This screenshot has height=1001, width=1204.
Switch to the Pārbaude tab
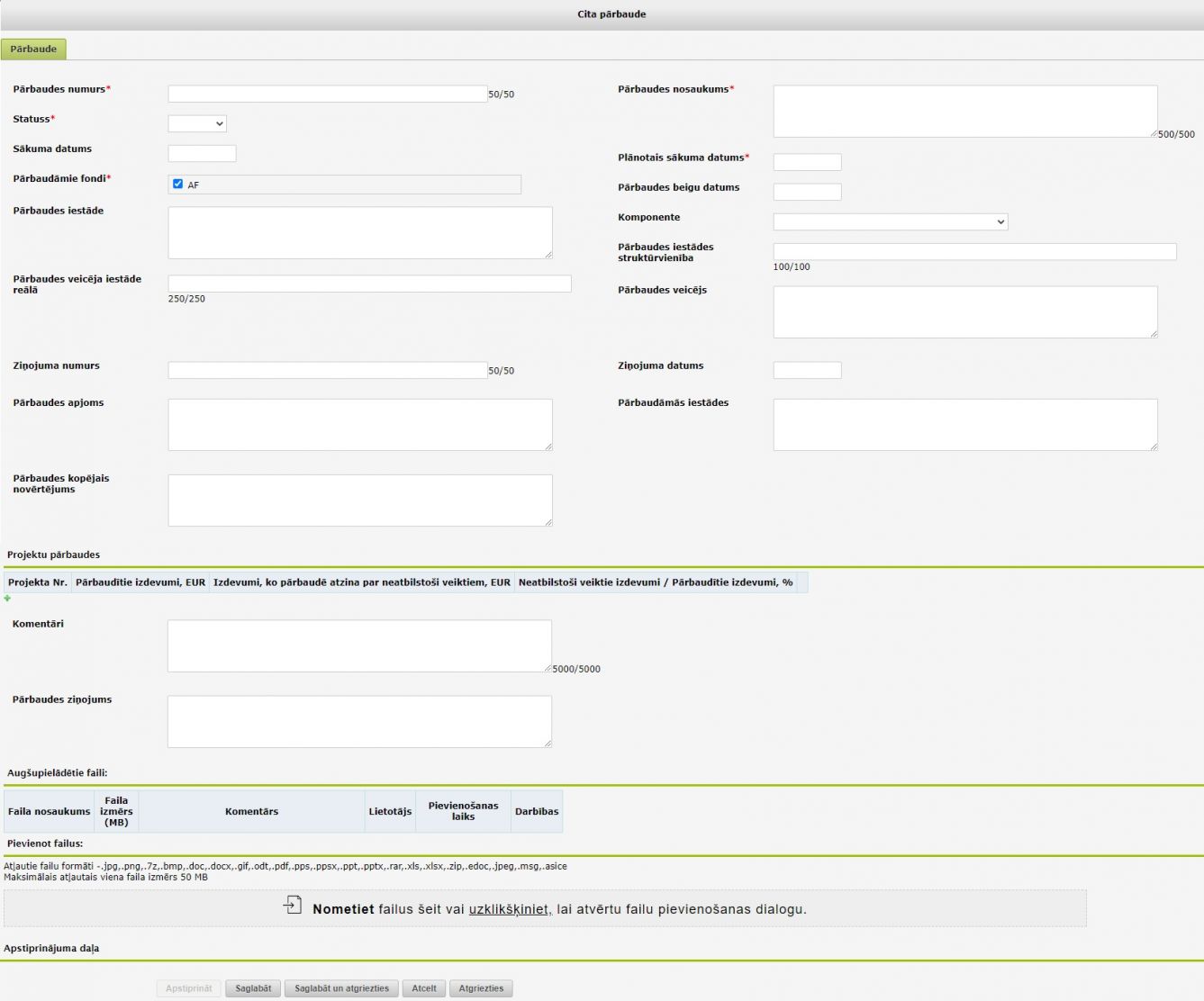[x=33, y=50]
